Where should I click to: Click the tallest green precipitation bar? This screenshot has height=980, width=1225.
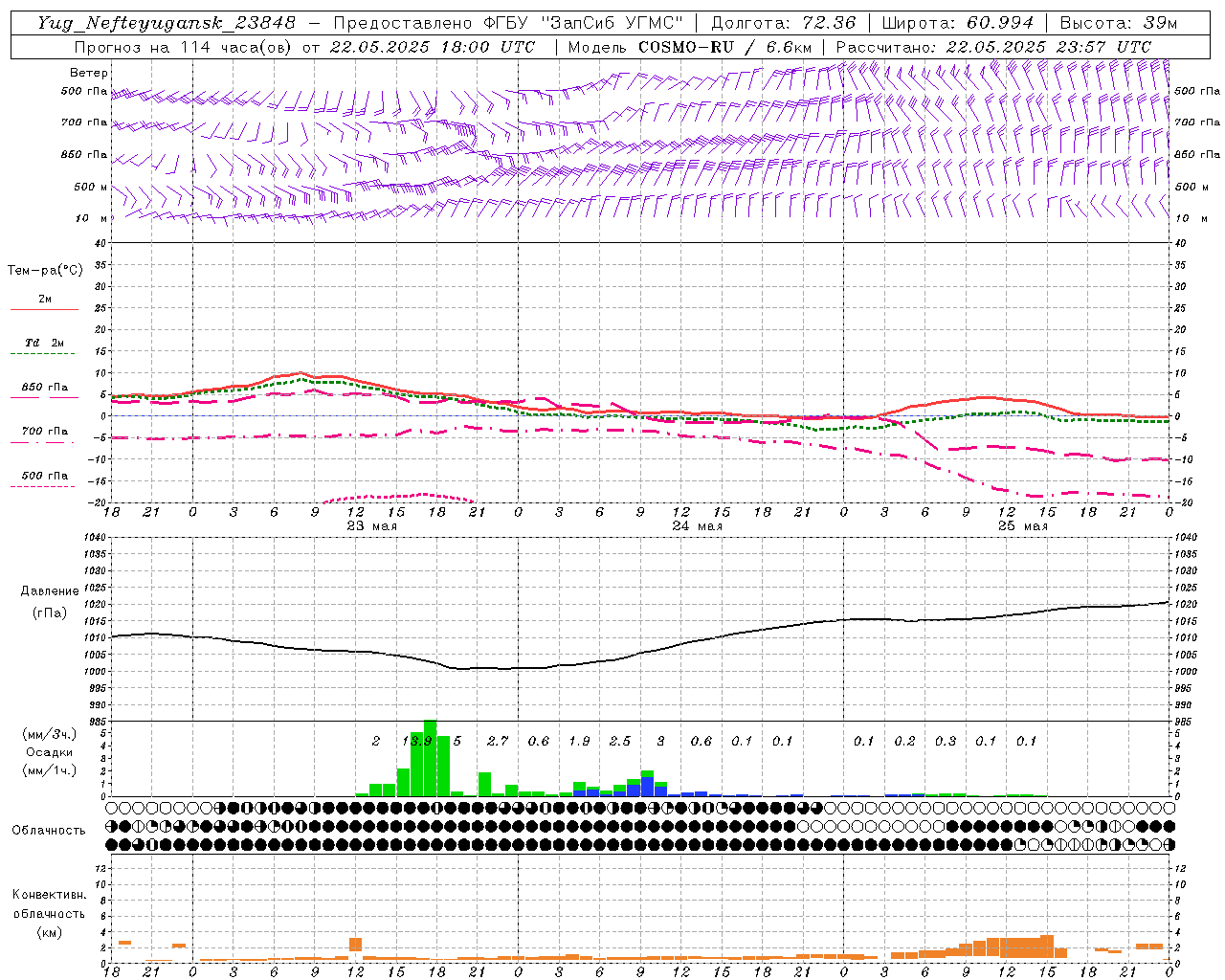(430, 758)
